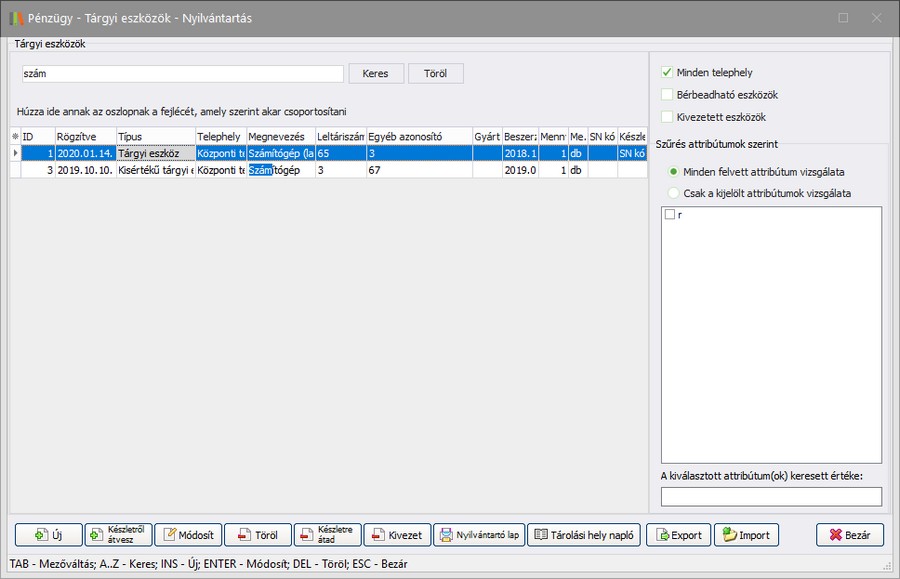900x579 pixels.
Task: Open the Nyilvántartó lap print button
Action: [478, 535]
